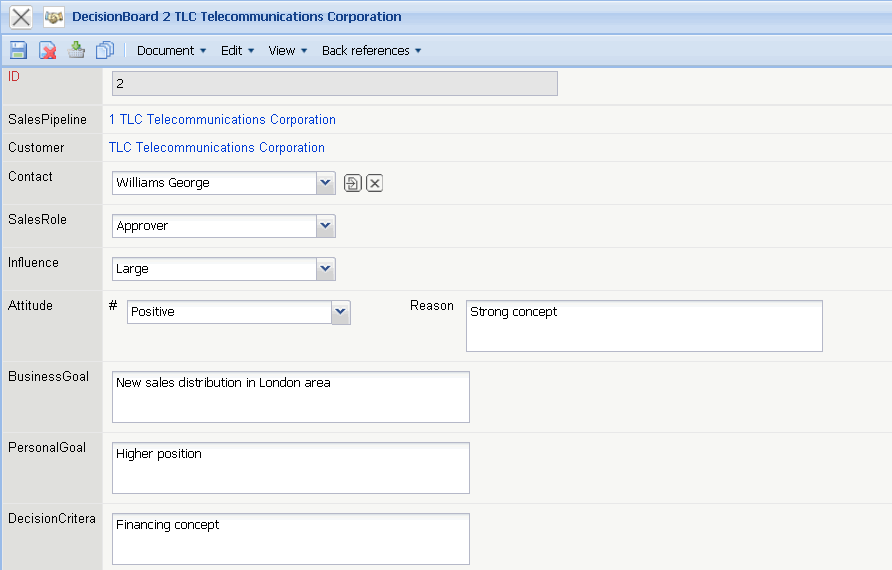Open the Document menu
Image resolution: width=892 pixels, height=570 pixels.
tap(171, 51)
